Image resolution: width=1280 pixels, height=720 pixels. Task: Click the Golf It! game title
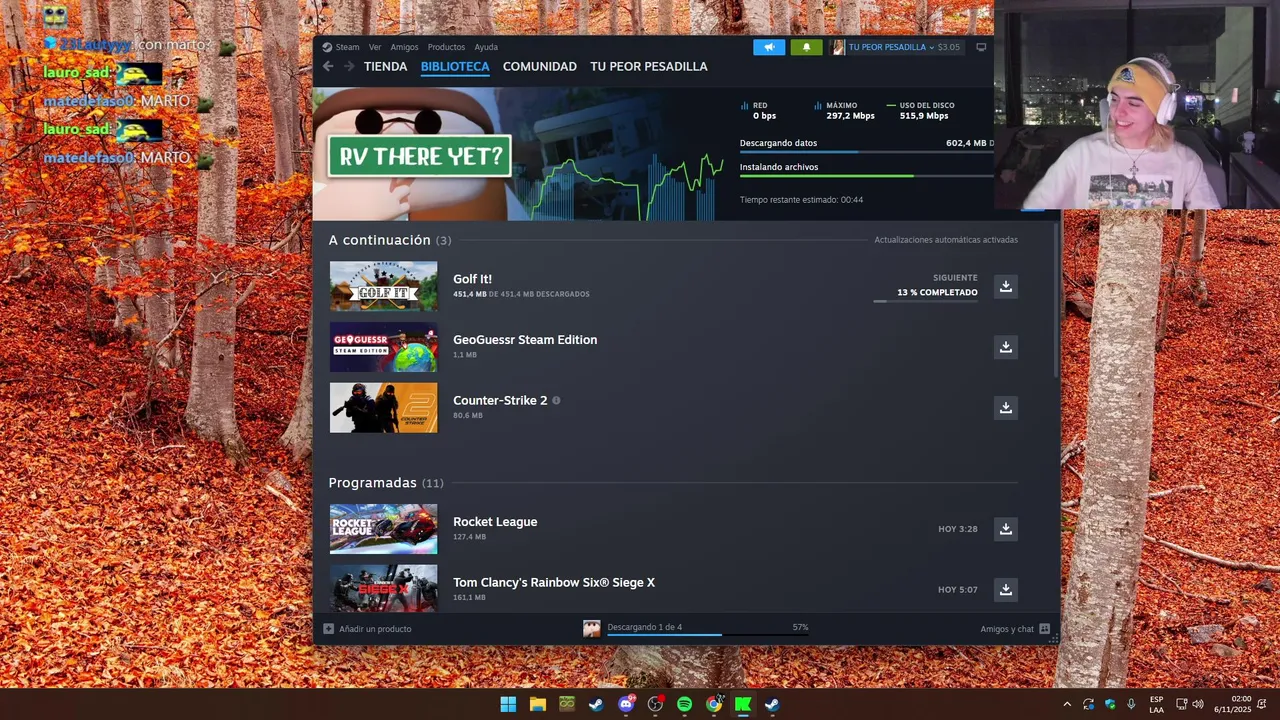click(472, 279)
